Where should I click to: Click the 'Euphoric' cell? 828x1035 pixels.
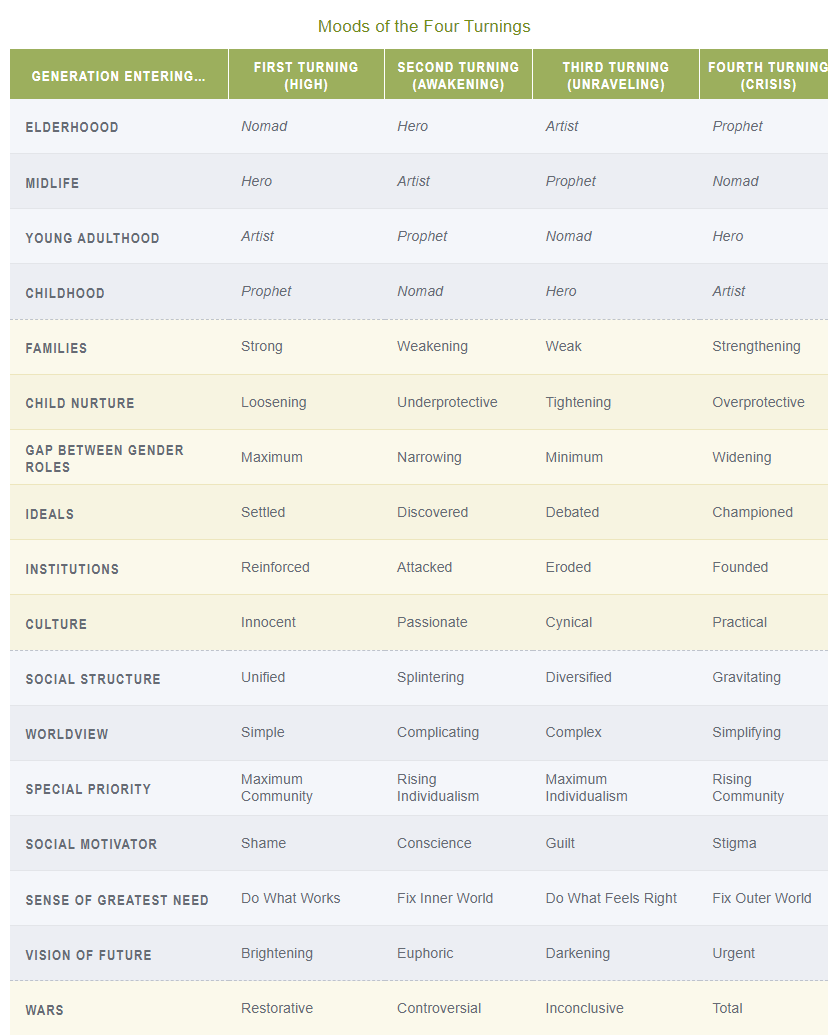(425, 953)
